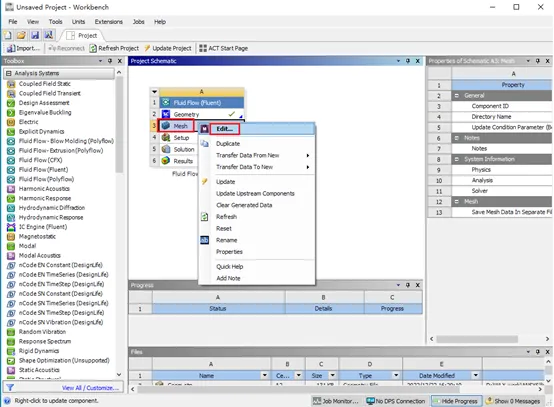Viewport: 554px width, 407px height.
Task: Open Date Modified column filter dropdown
Action: pos(476,375)
